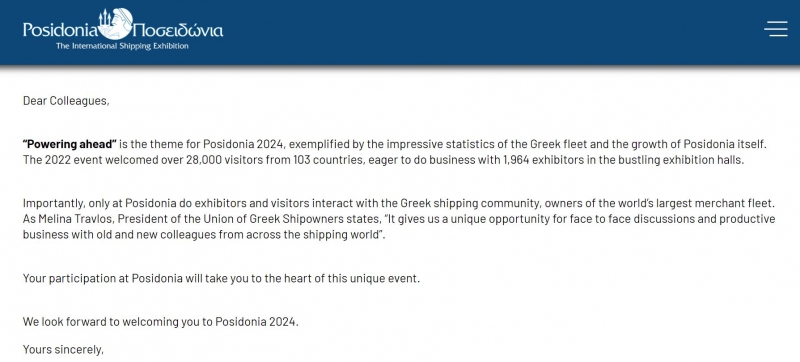
Task: Click the line starting 'Your participation at Posidonia'
Action: 221,279
